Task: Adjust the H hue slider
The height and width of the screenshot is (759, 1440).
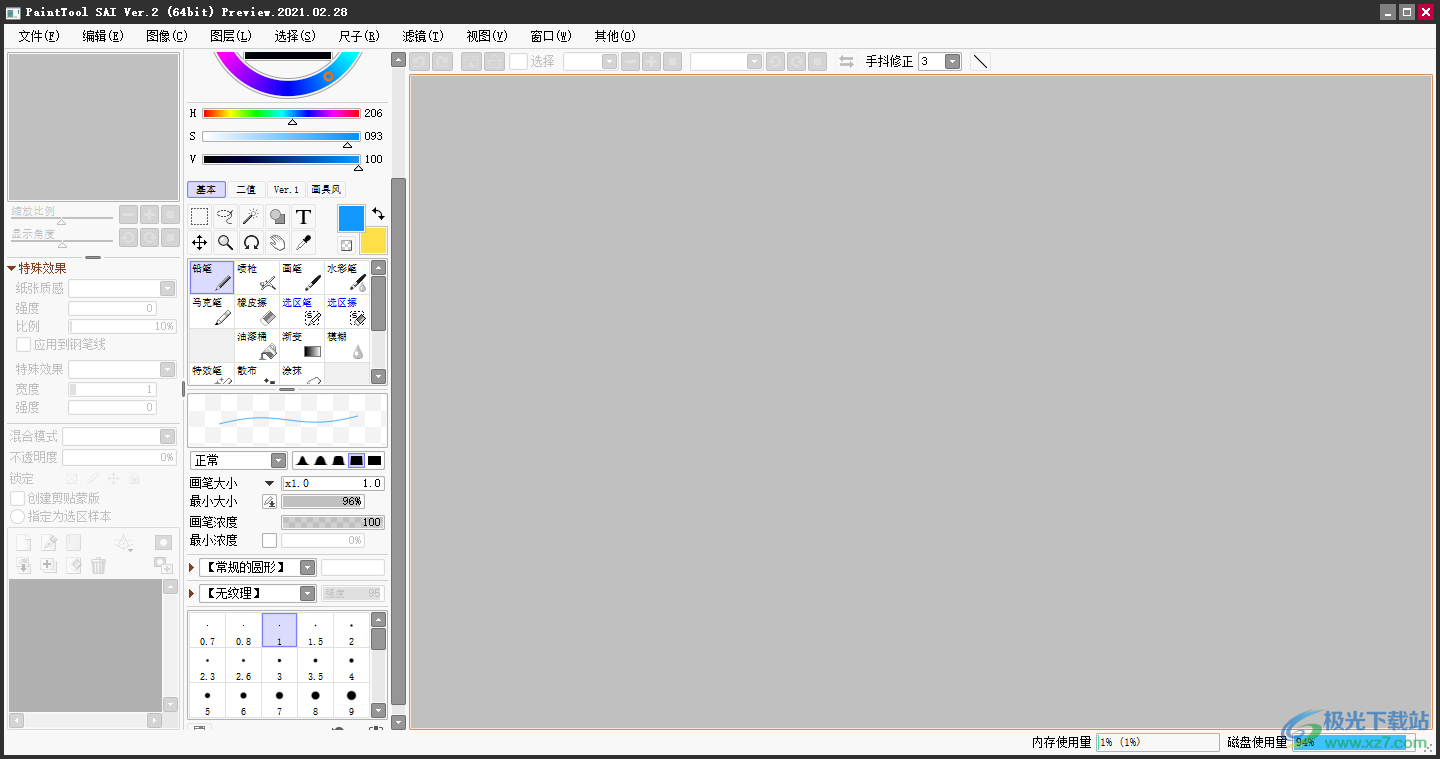Action: coord(281,113)
